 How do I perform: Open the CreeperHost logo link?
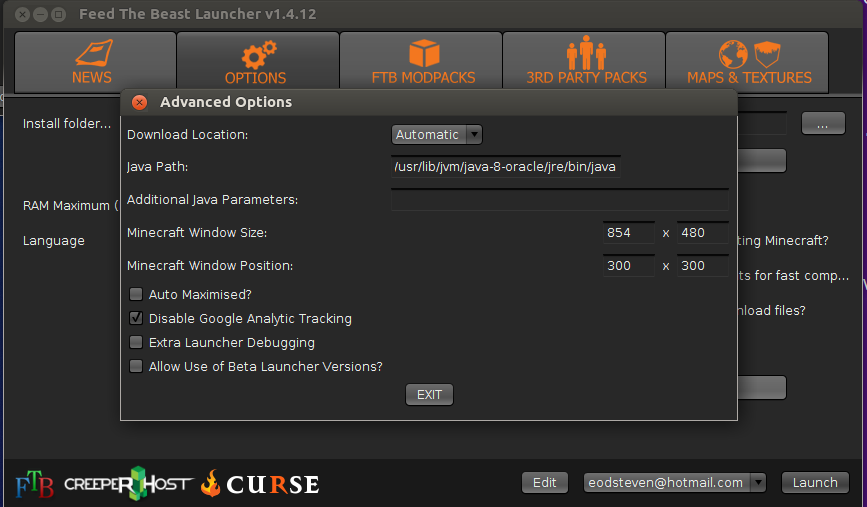pyautogui.click(x=127, y=483)
